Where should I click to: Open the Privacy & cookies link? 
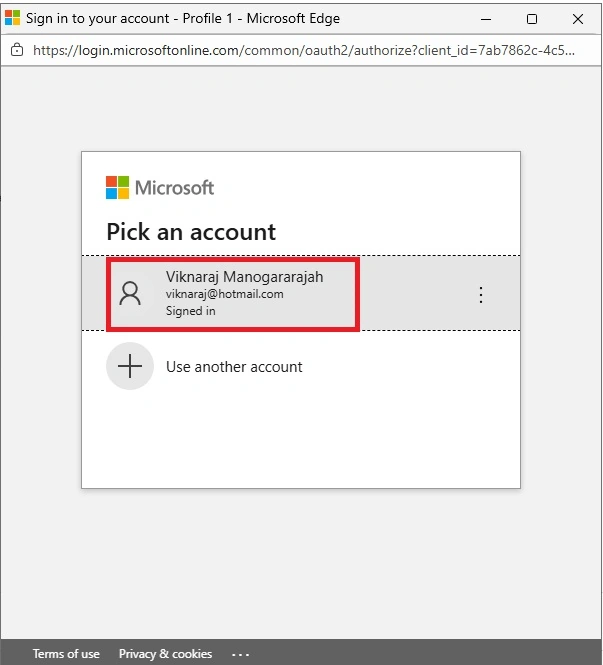[165, 654]
